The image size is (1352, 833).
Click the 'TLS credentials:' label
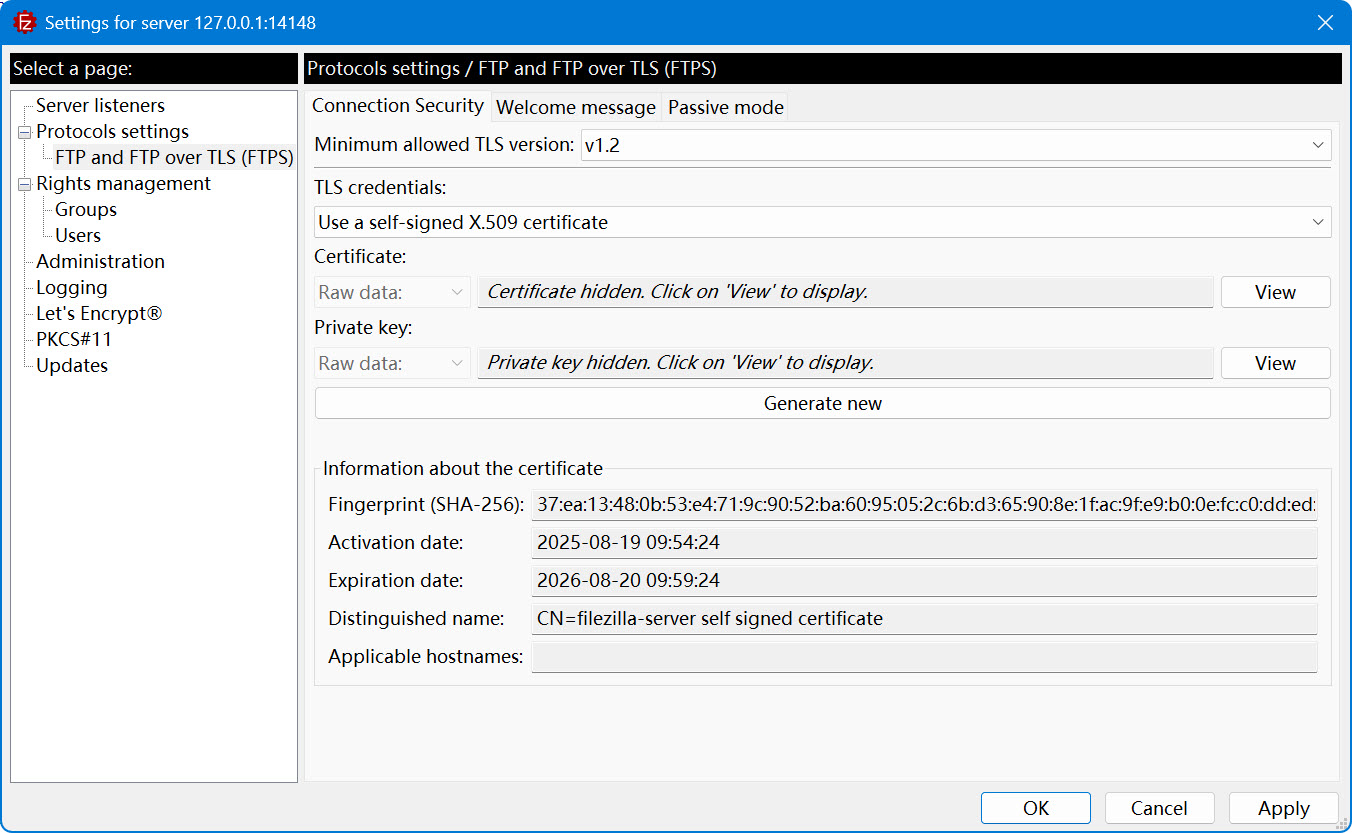pyautogui.click(x=380, y=187)
